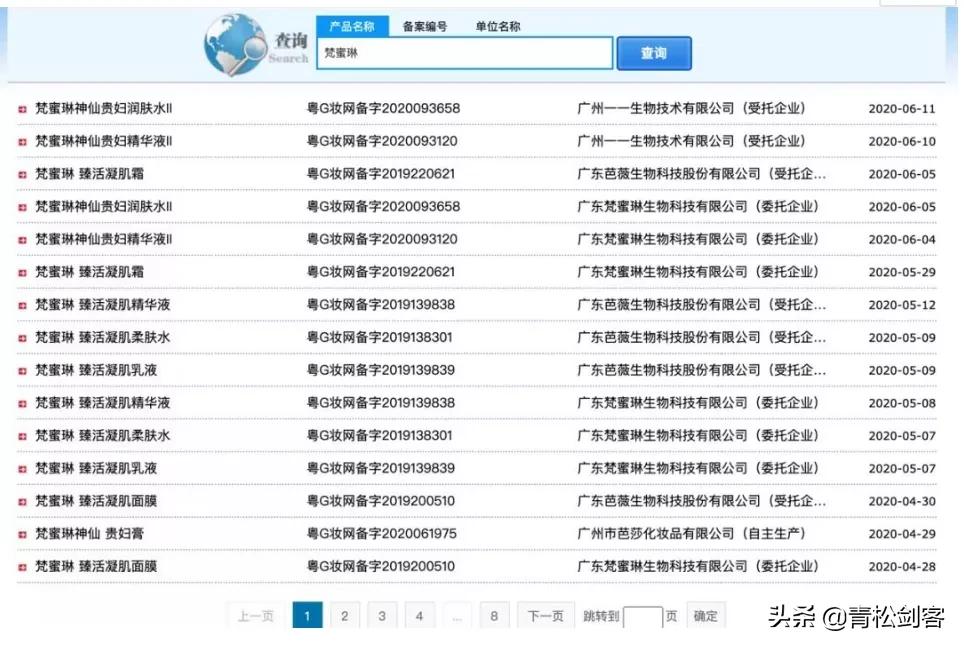Select 粤G妆网备字2019220621 on the 2020-05-29 row
Viewport: 964px width, 648px height.
(381, 272)
